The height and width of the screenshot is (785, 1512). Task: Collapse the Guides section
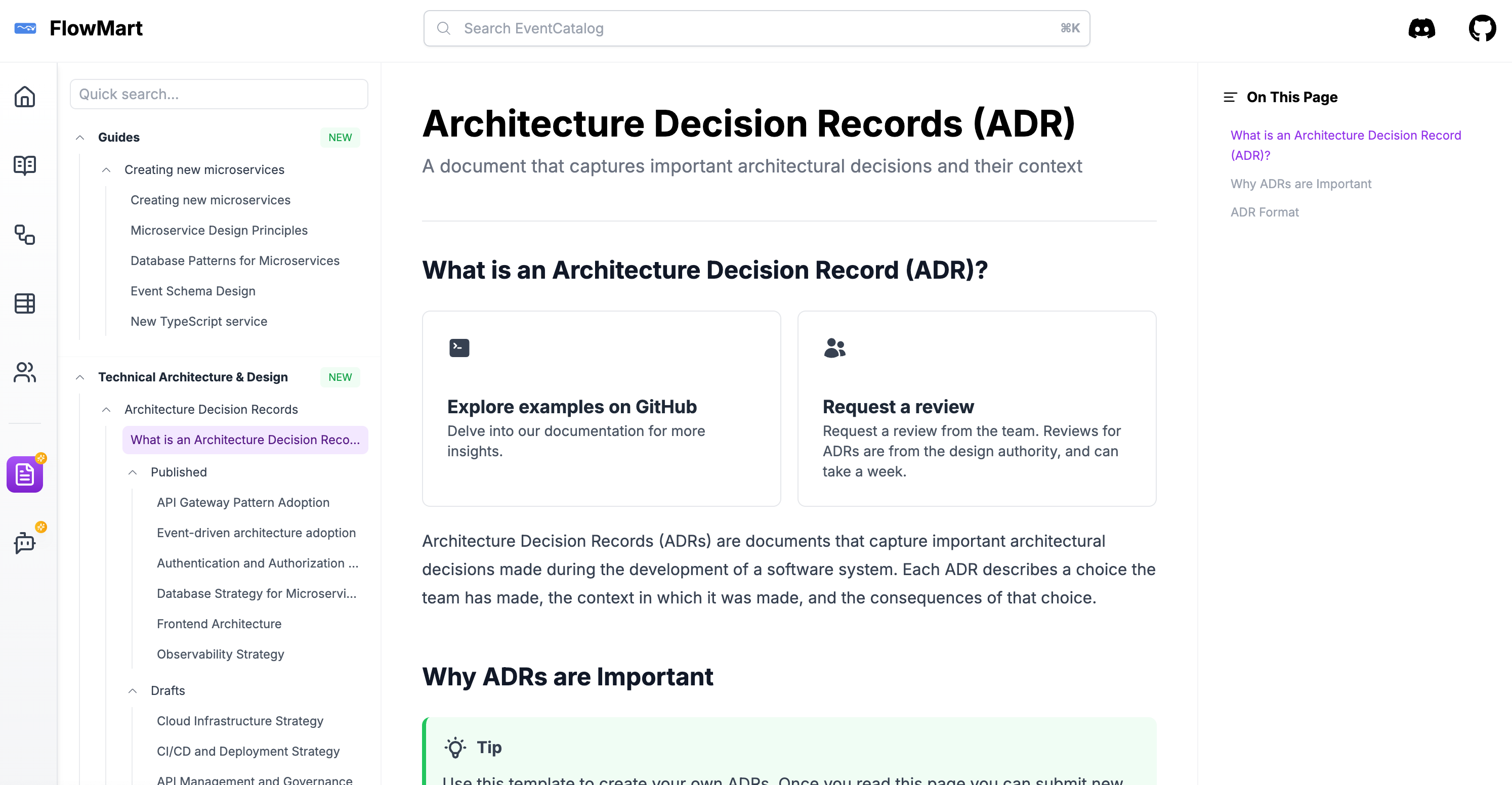click(x=80, y=137)
